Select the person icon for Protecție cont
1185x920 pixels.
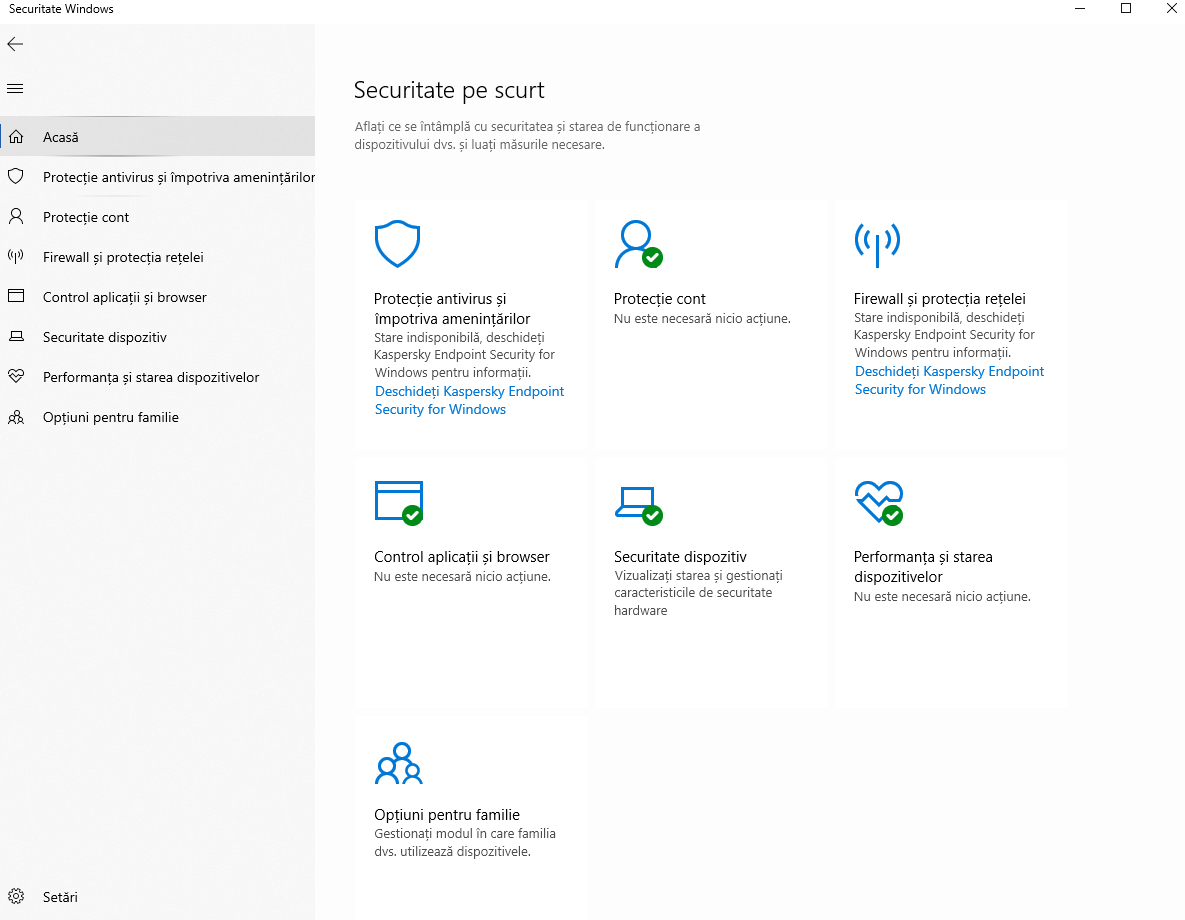tap(637, 243)
